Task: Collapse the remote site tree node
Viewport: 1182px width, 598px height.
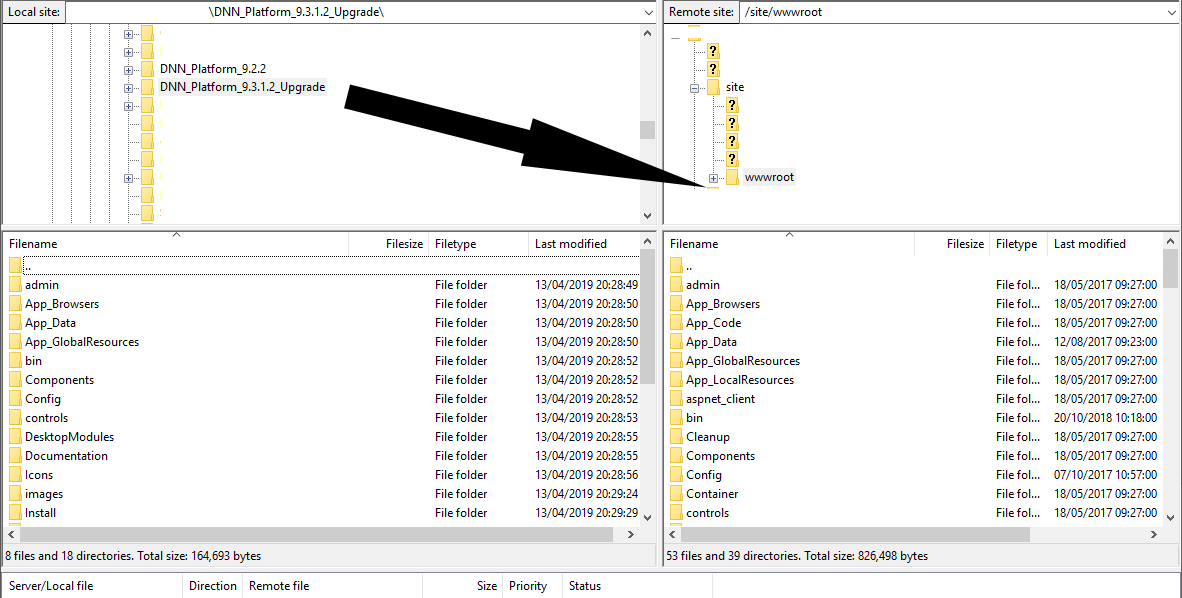Action: [694, 88]
